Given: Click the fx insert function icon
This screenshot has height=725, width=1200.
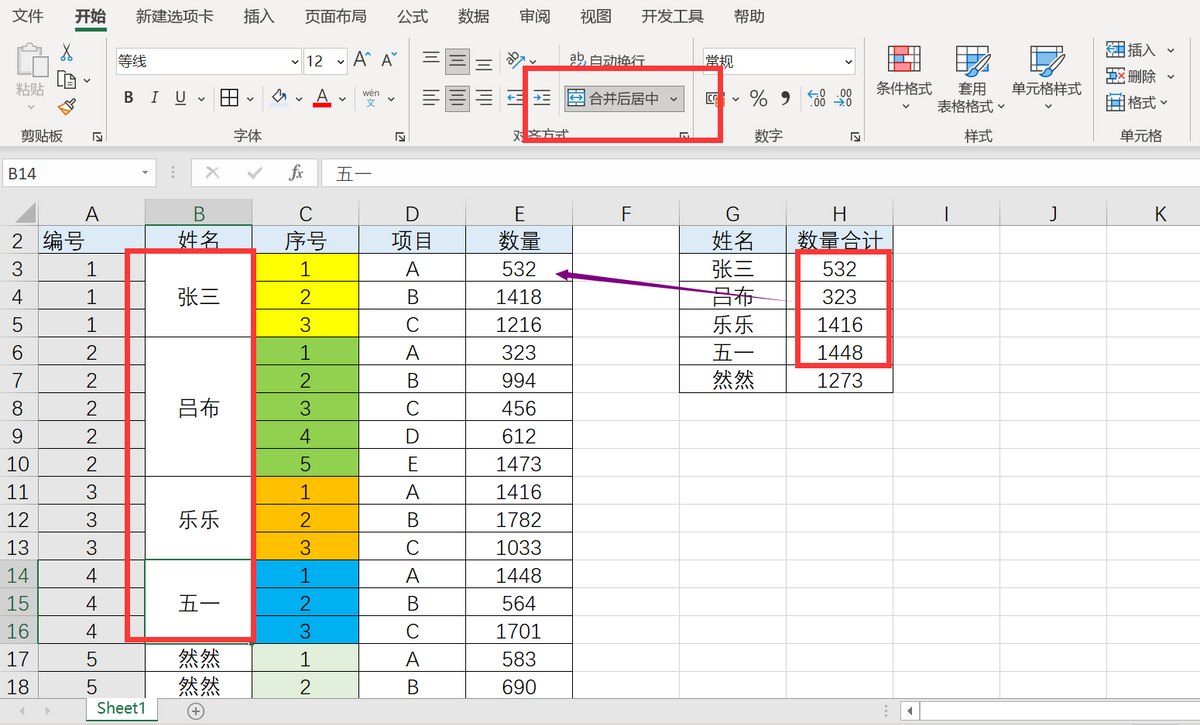Looking at the screenshot, I should coord(296,173).
